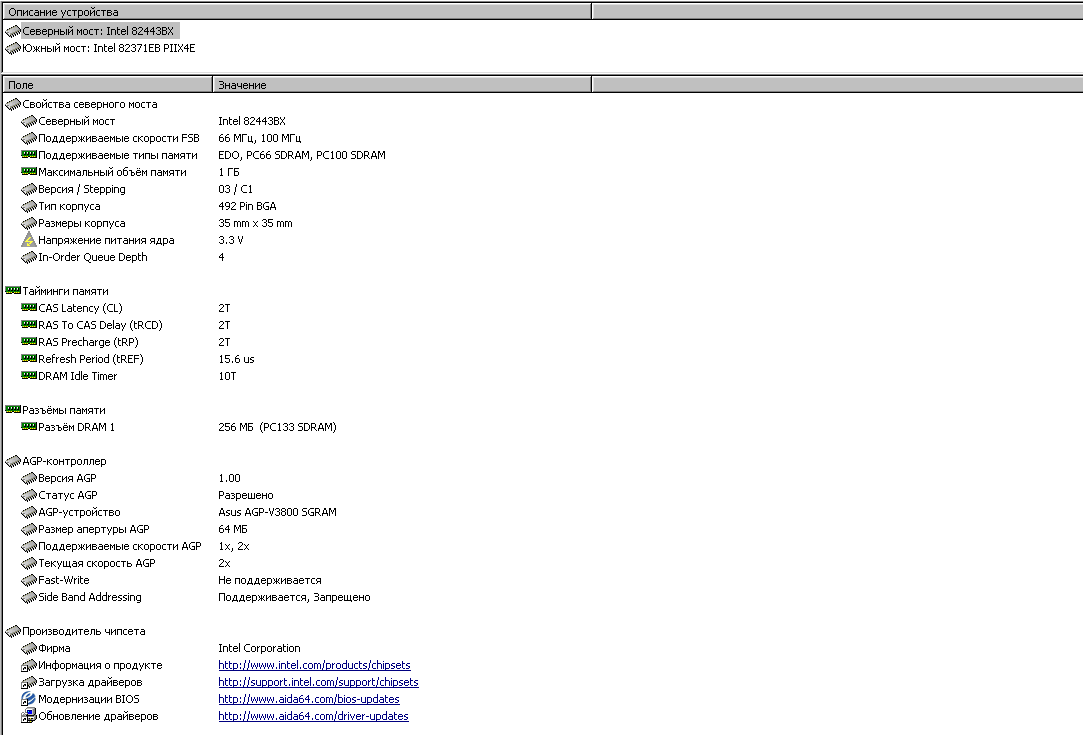1083x735 pixels.
Task: Click the value 256 МБ (PC133 SDRAM)
Action: tap(278, 427)
